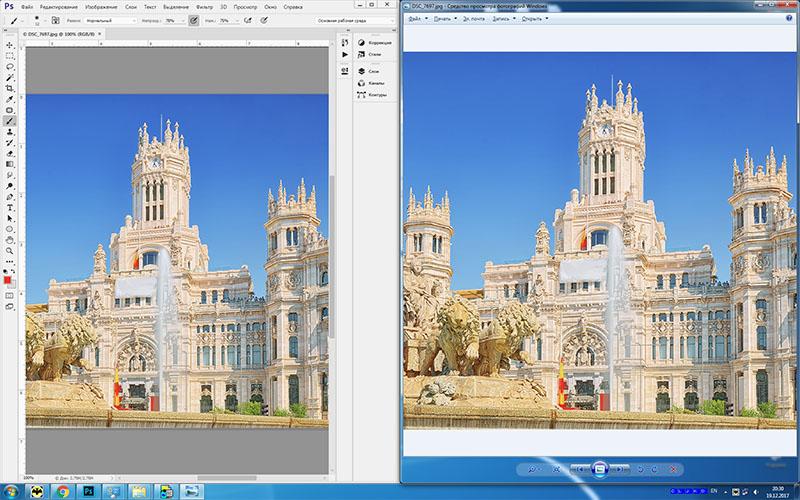The image size is (800, 500).
Task: Open the Actions play-arrow panel icon
Action: pyautogui.click(x=345, y=55)
